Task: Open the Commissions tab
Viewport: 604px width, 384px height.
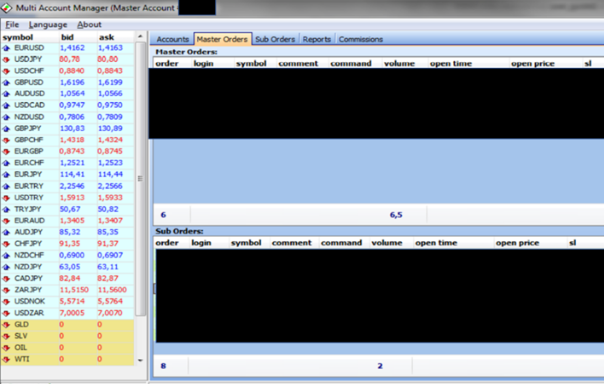Action: [361, 39]
